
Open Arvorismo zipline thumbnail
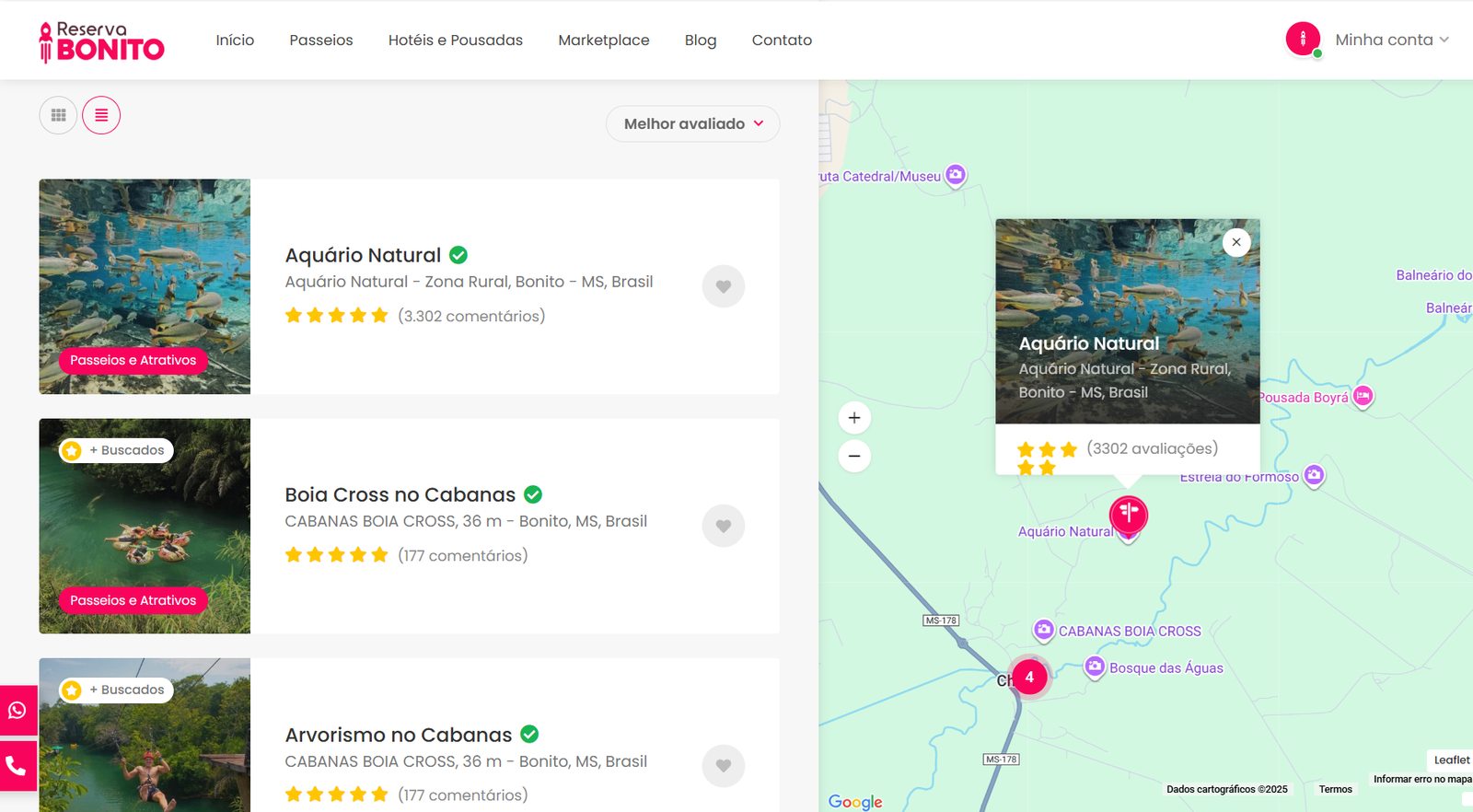(x=145, y=735)
